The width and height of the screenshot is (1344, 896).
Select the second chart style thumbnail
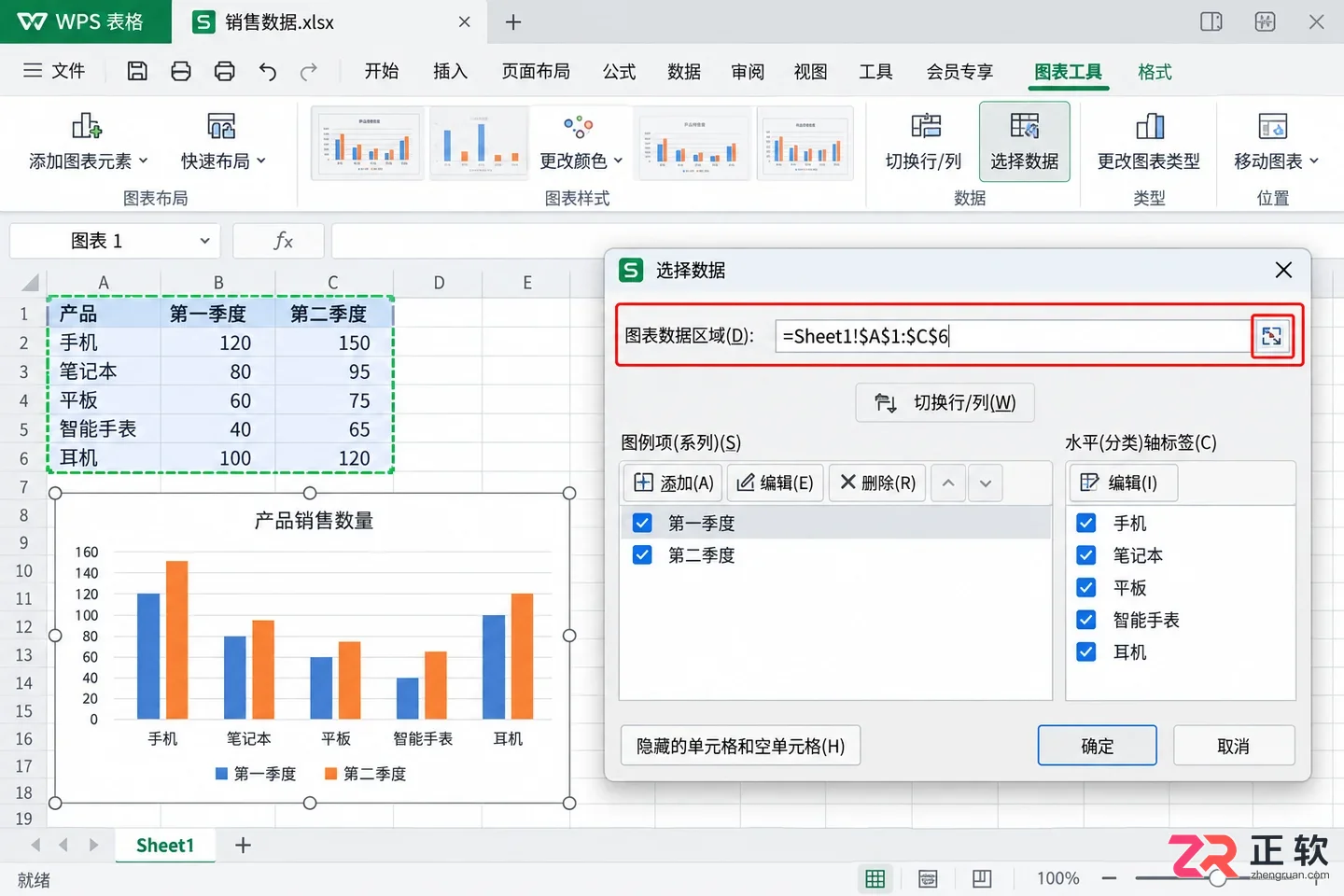point(479,143)
